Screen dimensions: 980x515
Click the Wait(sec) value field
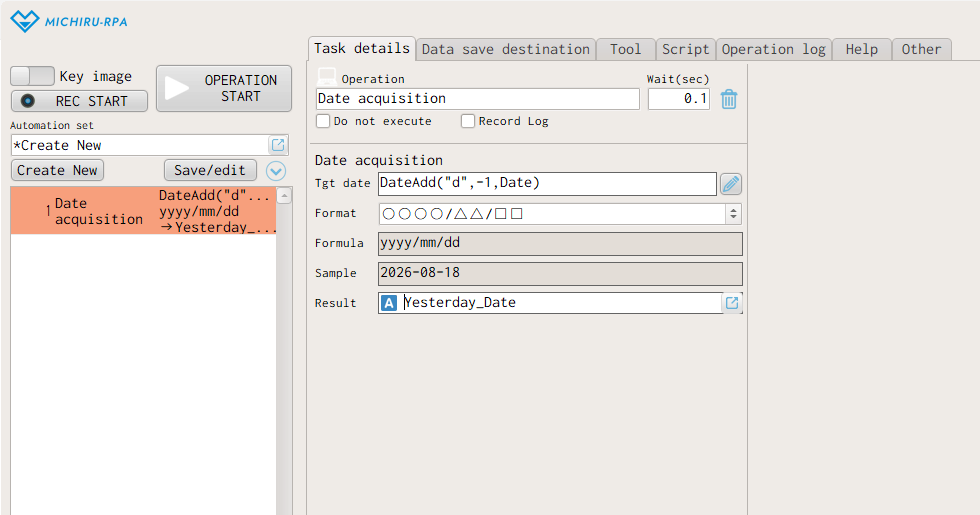coord(679,99)
